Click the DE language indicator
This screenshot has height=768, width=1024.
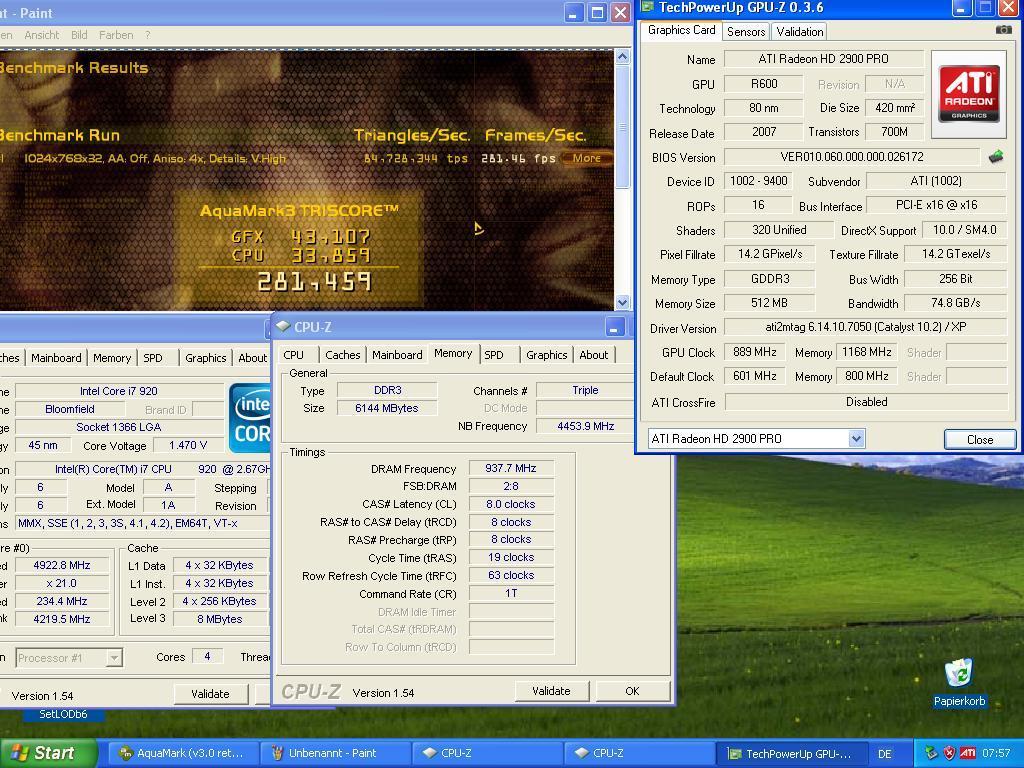coord(884,754)
